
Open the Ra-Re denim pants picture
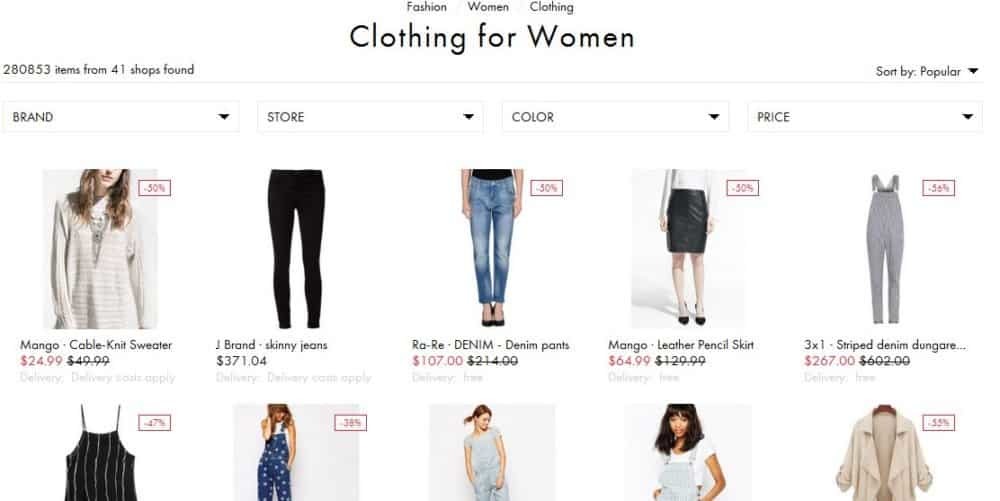(x=492, y=248)
